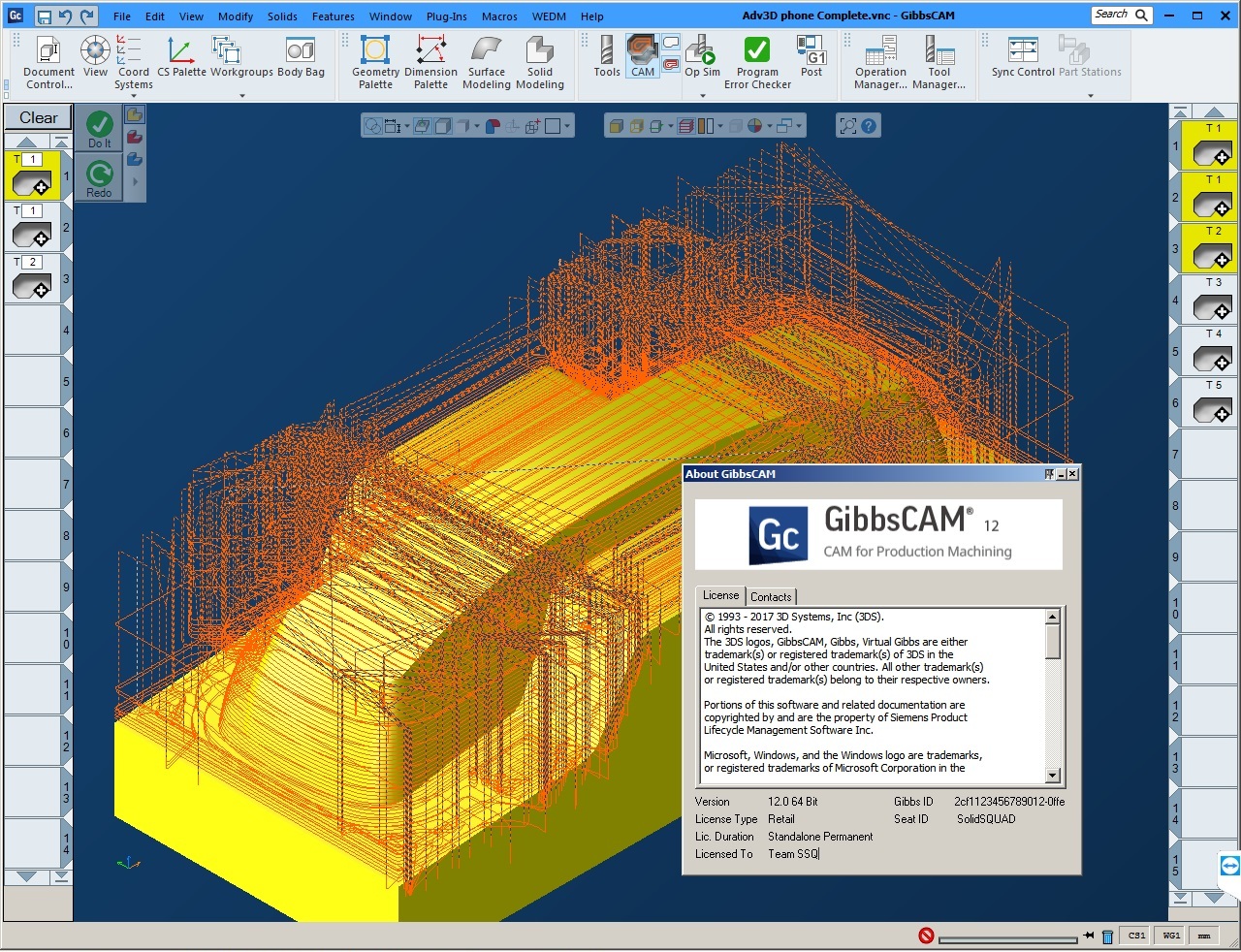
Task: Open the Coord Systems list
Action: 133,63
